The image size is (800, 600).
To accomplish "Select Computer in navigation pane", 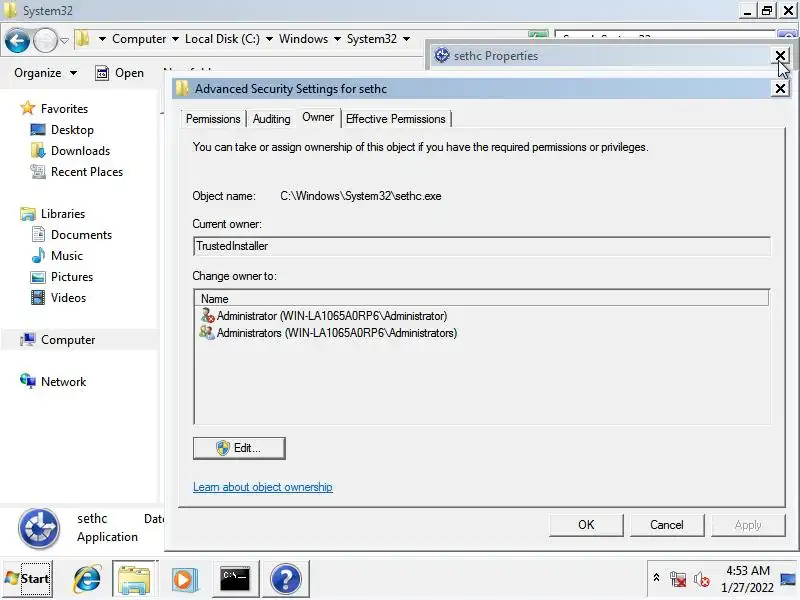I will (x=68, y=340).
